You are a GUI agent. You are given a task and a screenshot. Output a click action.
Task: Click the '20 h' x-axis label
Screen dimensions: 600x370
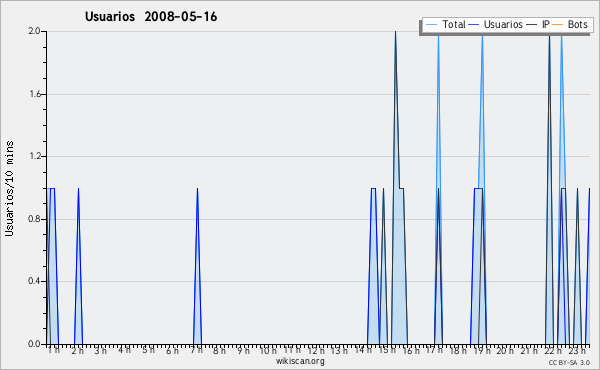click(x=505, y=350)
